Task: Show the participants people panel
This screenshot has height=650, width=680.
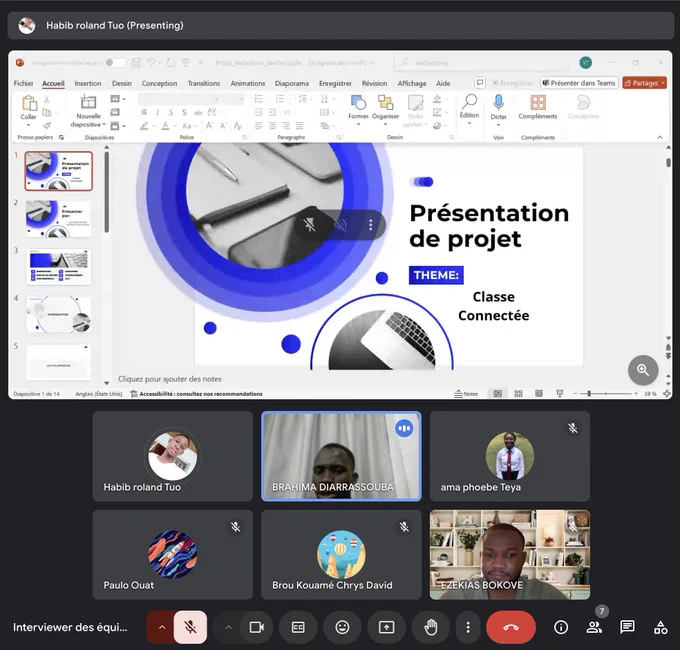Action: pyautogui.click(x=594, y=627)
